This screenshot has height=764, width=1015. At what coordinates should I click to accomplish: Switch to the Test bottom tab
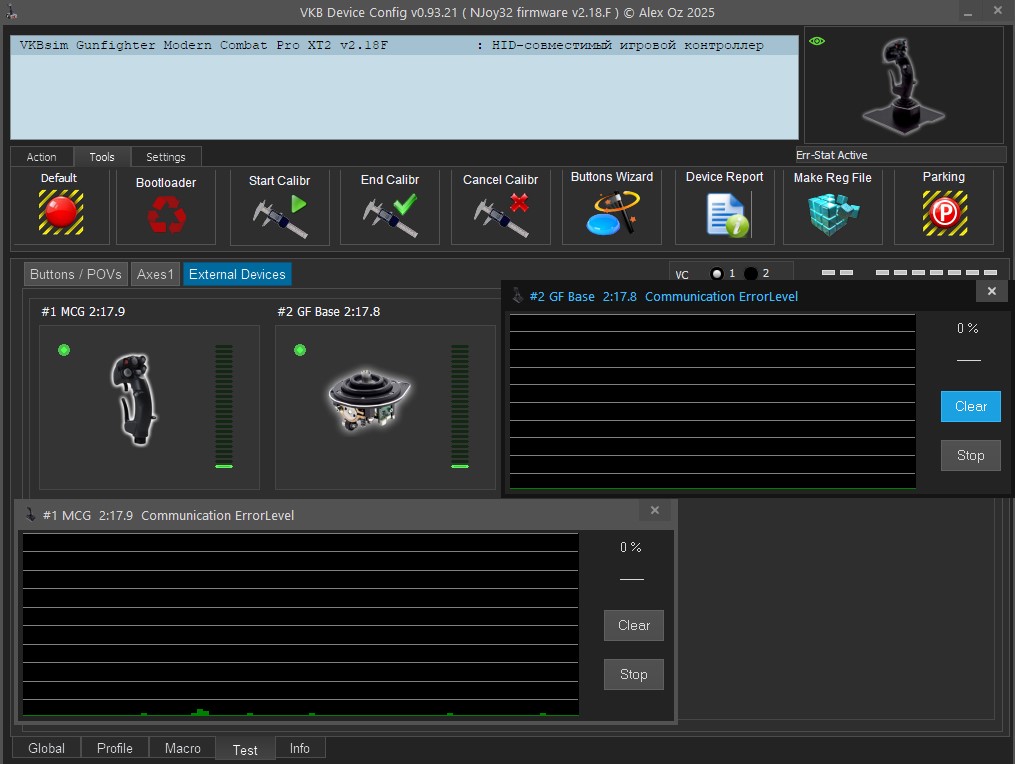[x=245, y=749]
